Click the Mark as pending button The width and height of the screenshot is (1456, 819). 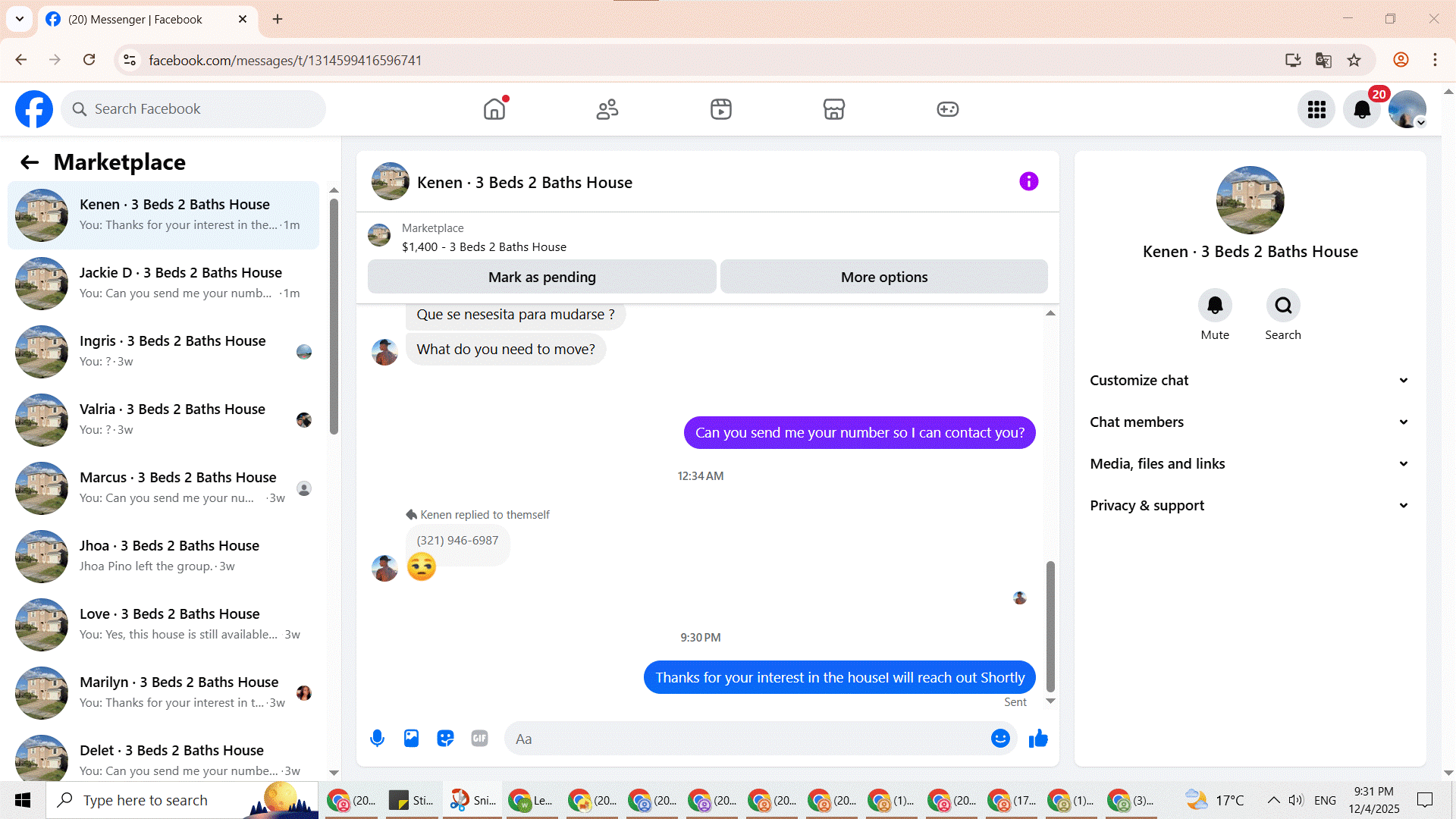(541, 277)
